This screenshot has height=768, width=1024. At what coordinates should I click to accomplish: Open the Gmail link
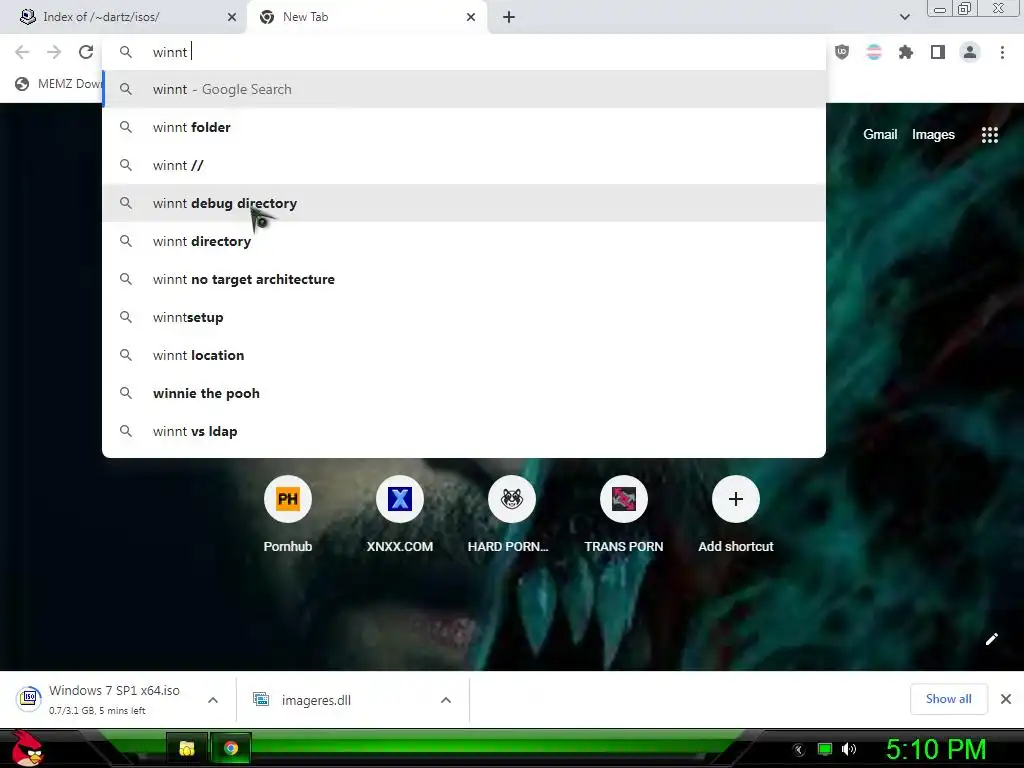point(880,135)
